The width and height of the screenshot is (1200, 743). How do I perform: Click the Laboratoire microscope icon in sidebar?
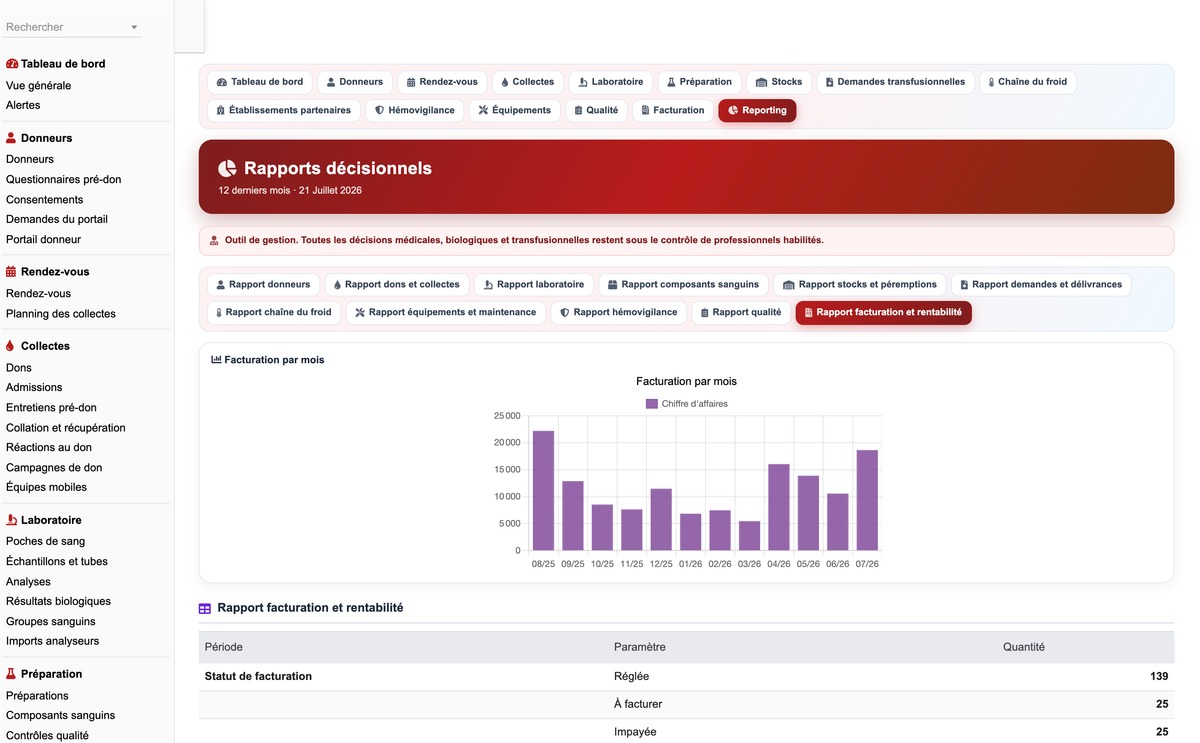click(x=12, y=520)
